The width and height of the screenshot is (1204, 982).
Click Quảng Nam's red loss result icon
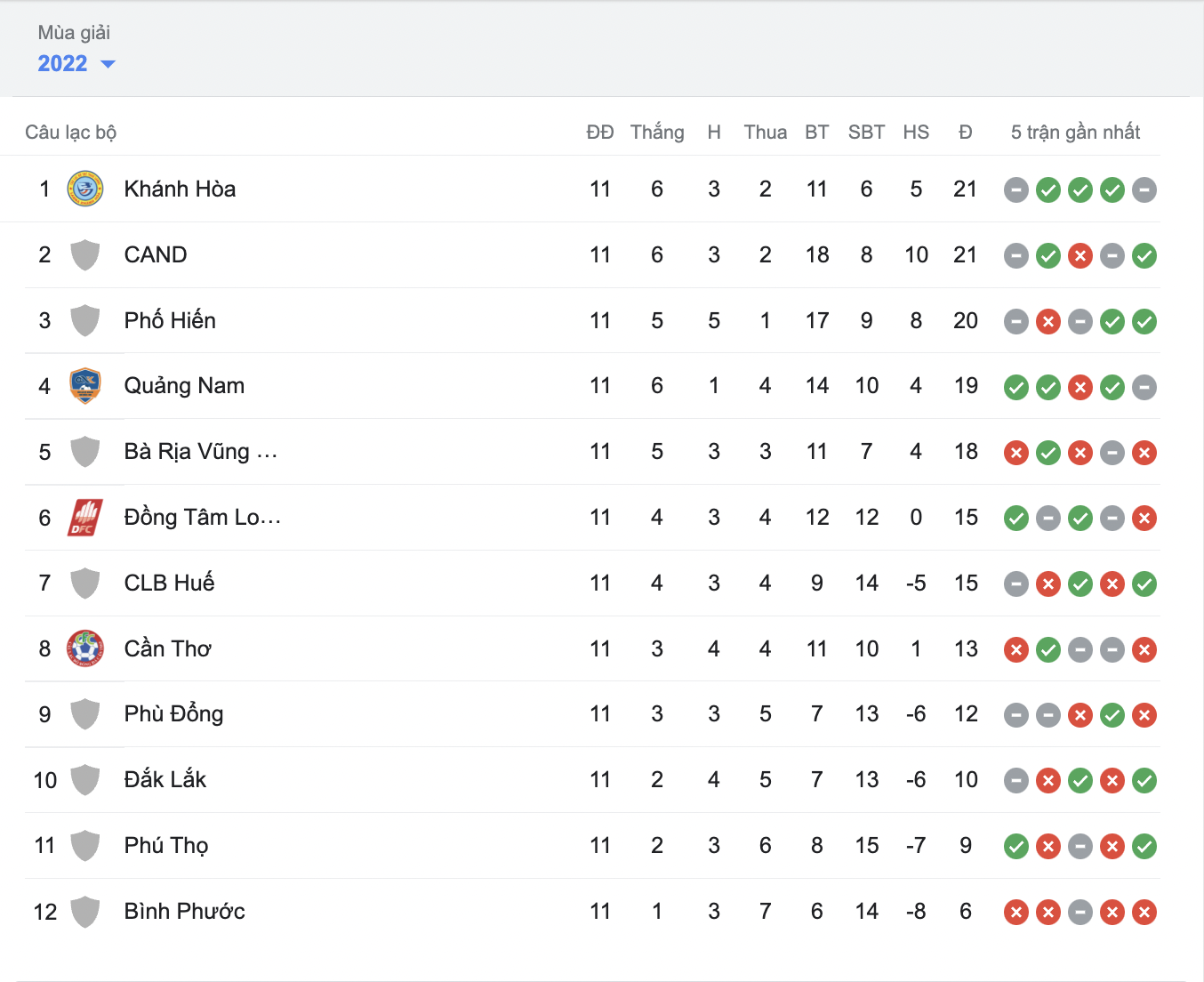pos(1080,388)
